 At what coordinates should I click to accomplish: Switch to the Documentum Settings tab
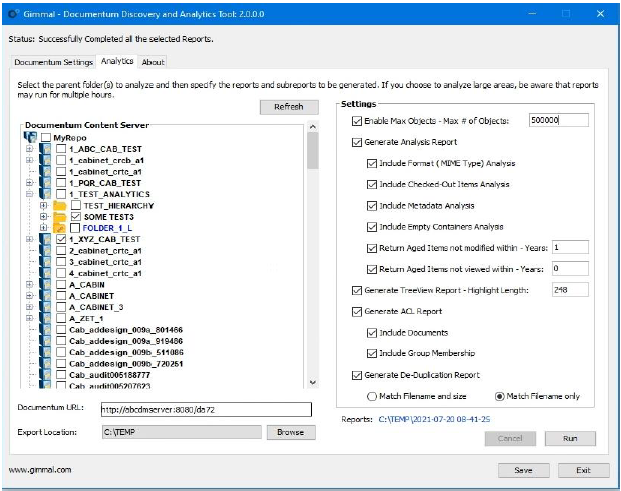pyautogui.click(x=53, y=62)
